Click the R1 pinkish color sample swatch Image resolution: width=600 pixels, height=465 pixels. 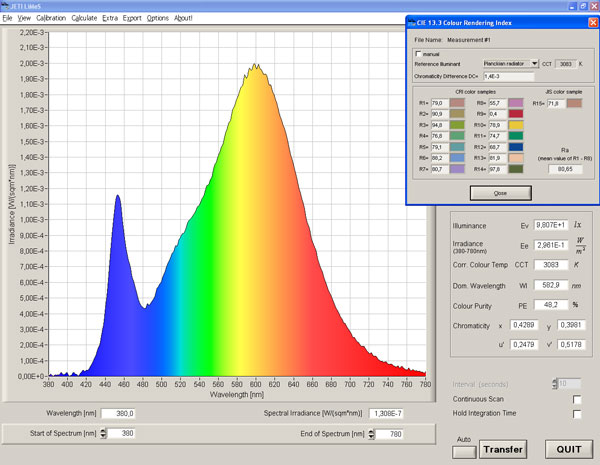(457, 103)
